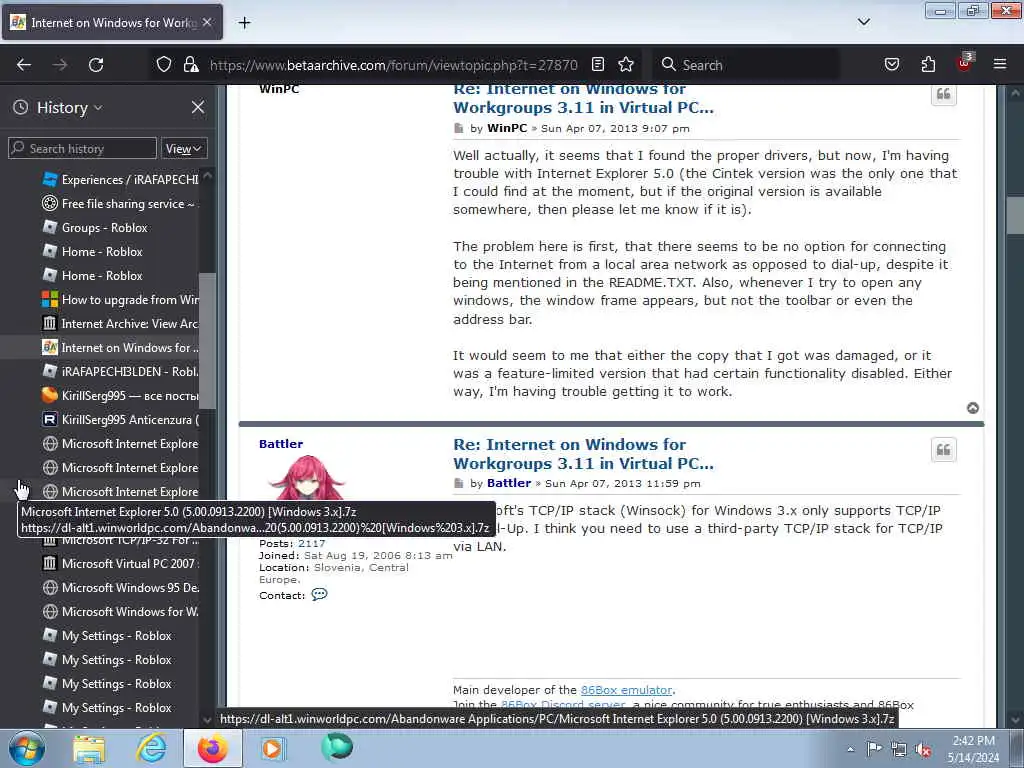Show hidden tray icons arrow
The width and height of the screenshot is (1024, 768).
click(850, 749)
